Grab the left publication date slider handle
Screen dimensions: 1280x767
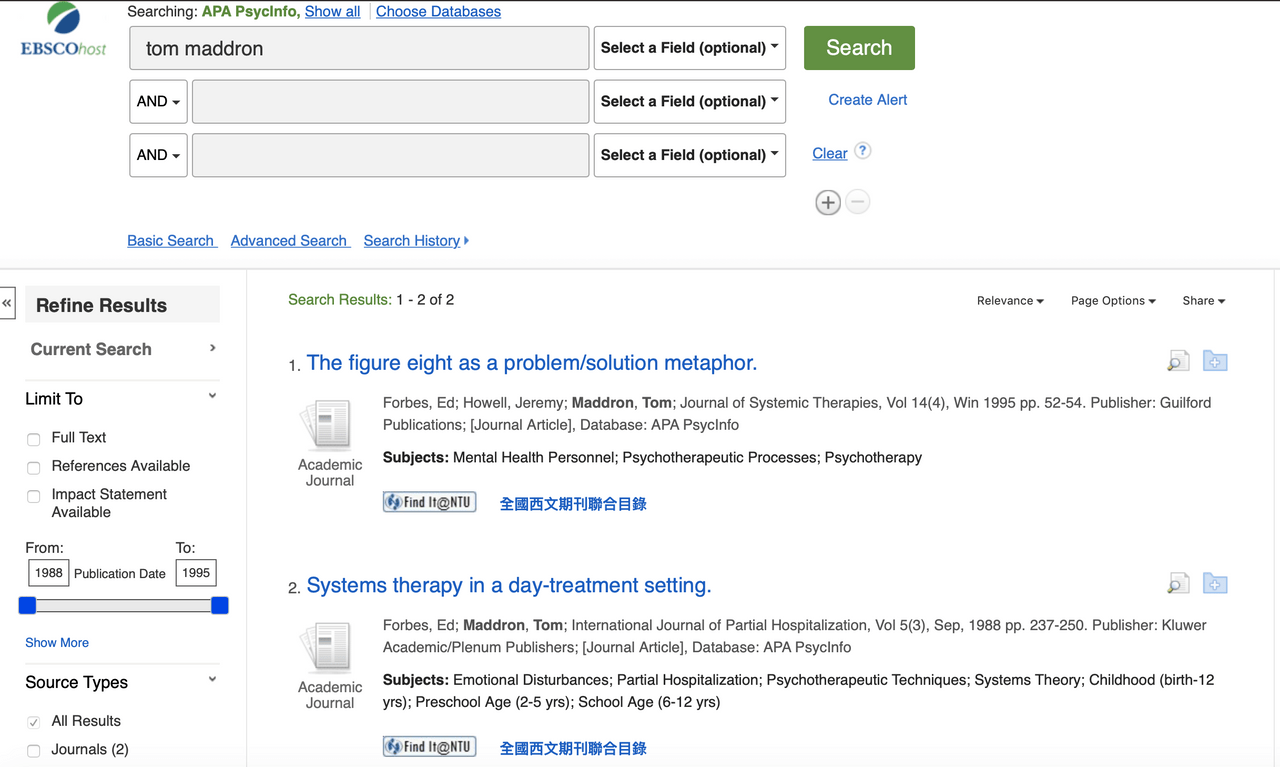[x=28, y=605]
